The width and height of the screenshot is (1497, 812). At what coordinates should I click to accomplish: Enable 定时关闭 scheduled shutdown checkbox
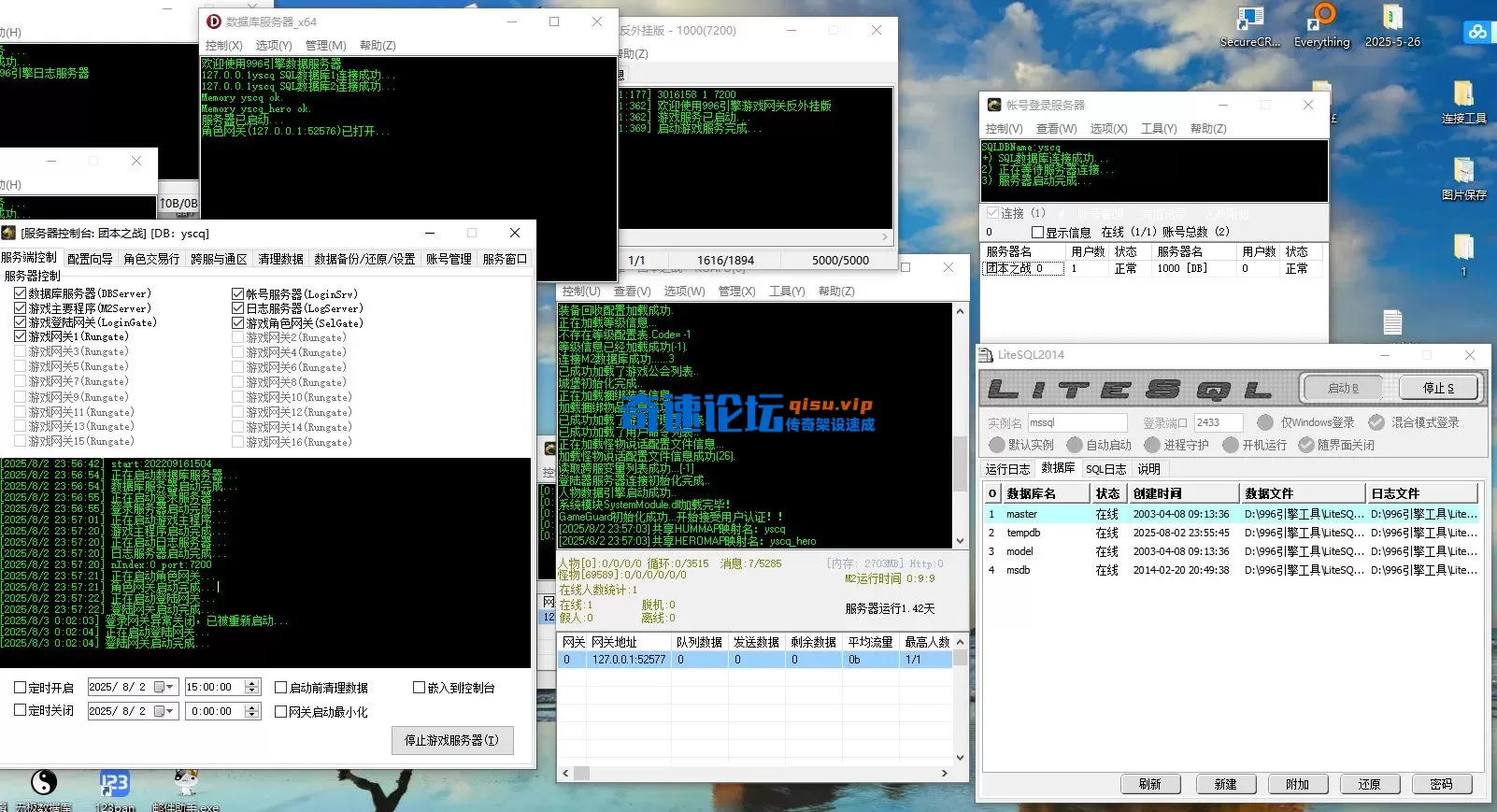20,710
